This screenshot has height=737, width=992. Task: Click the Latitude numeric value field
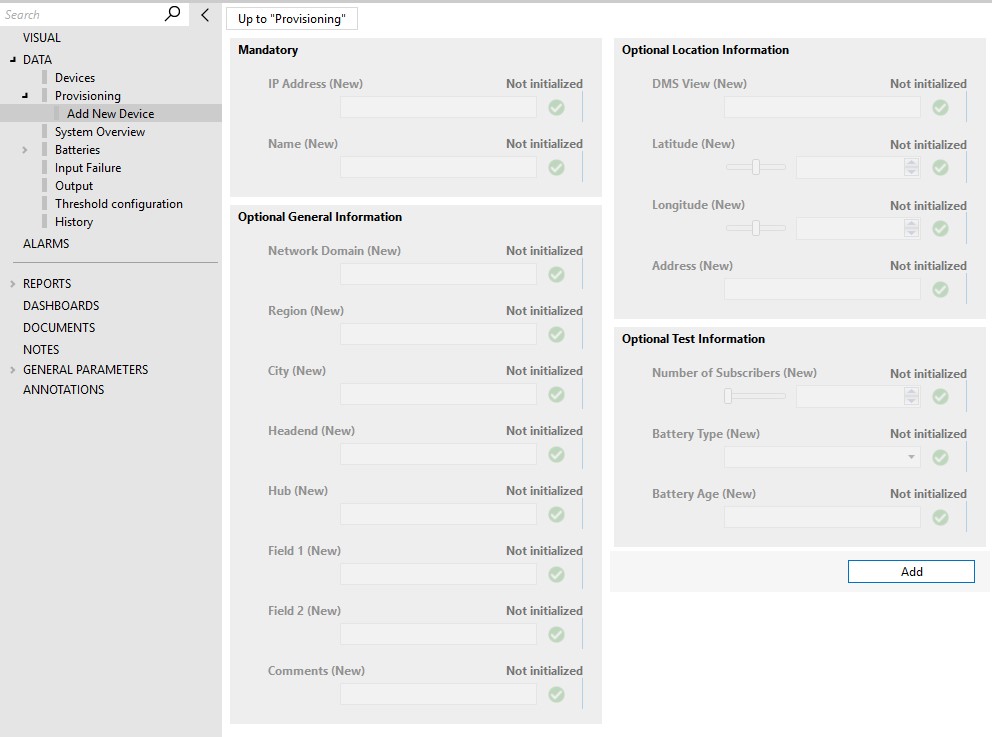(x=850, y=167)
